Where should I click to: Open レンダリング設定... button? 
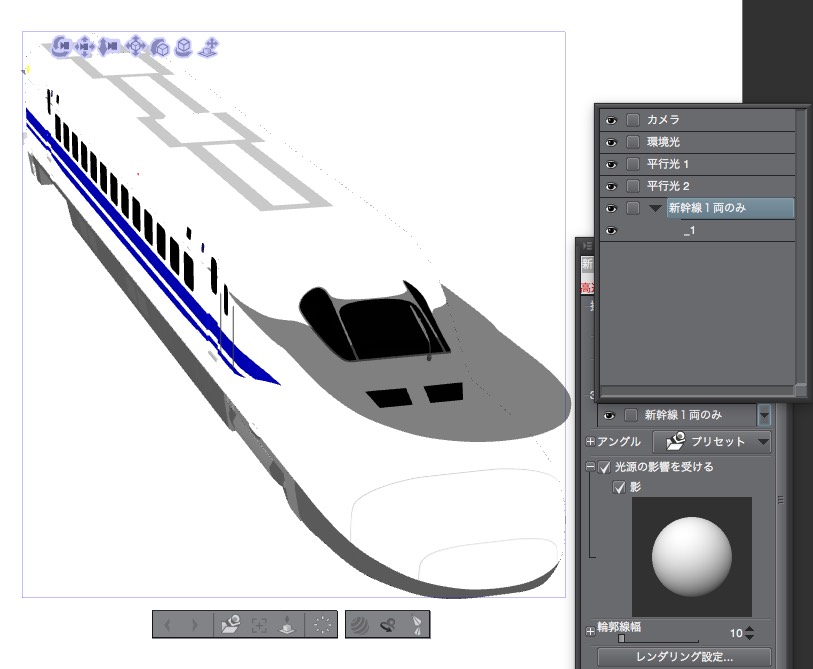[x=684, y=657]
